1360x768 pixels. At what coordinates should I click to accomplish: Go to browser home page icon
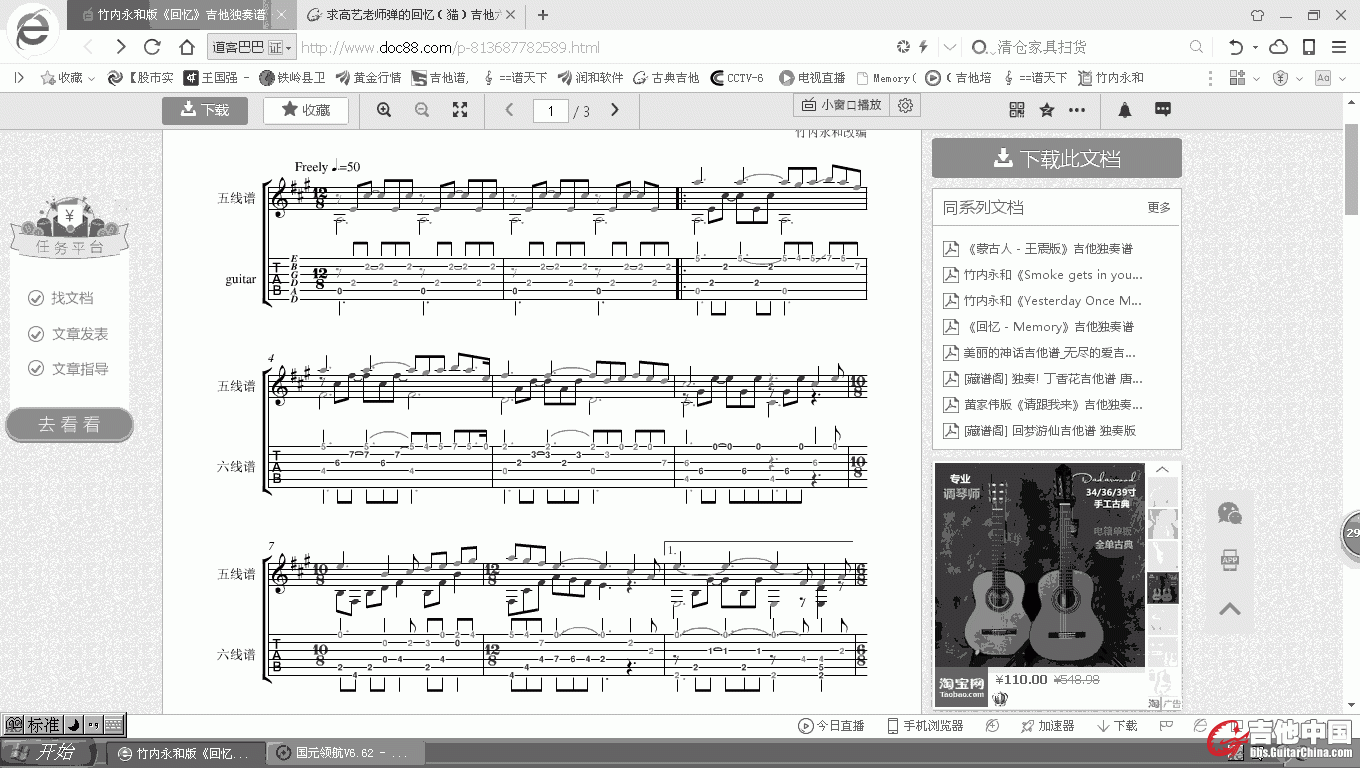(187, 47)
